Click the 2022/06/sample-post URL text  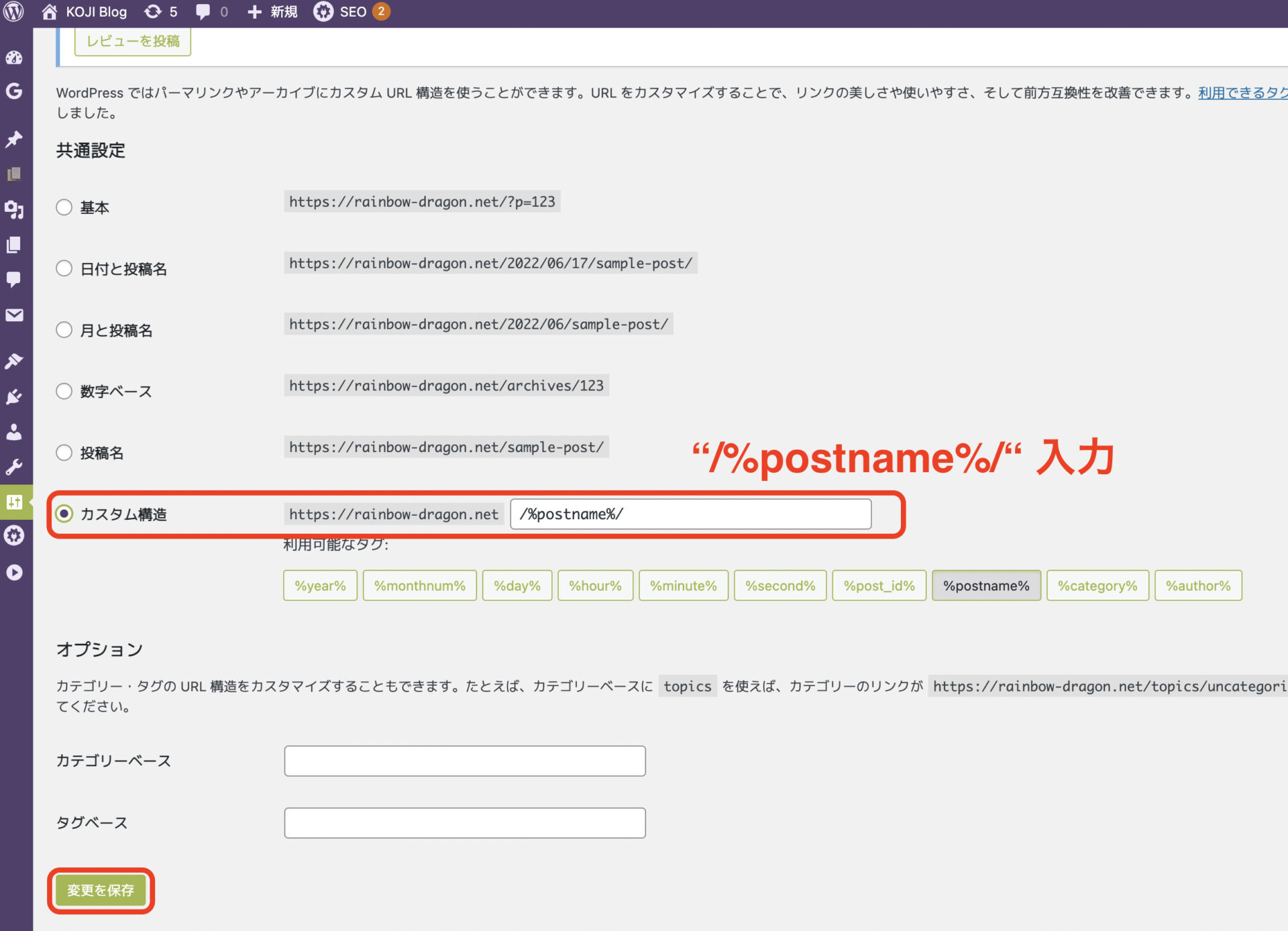478,324
